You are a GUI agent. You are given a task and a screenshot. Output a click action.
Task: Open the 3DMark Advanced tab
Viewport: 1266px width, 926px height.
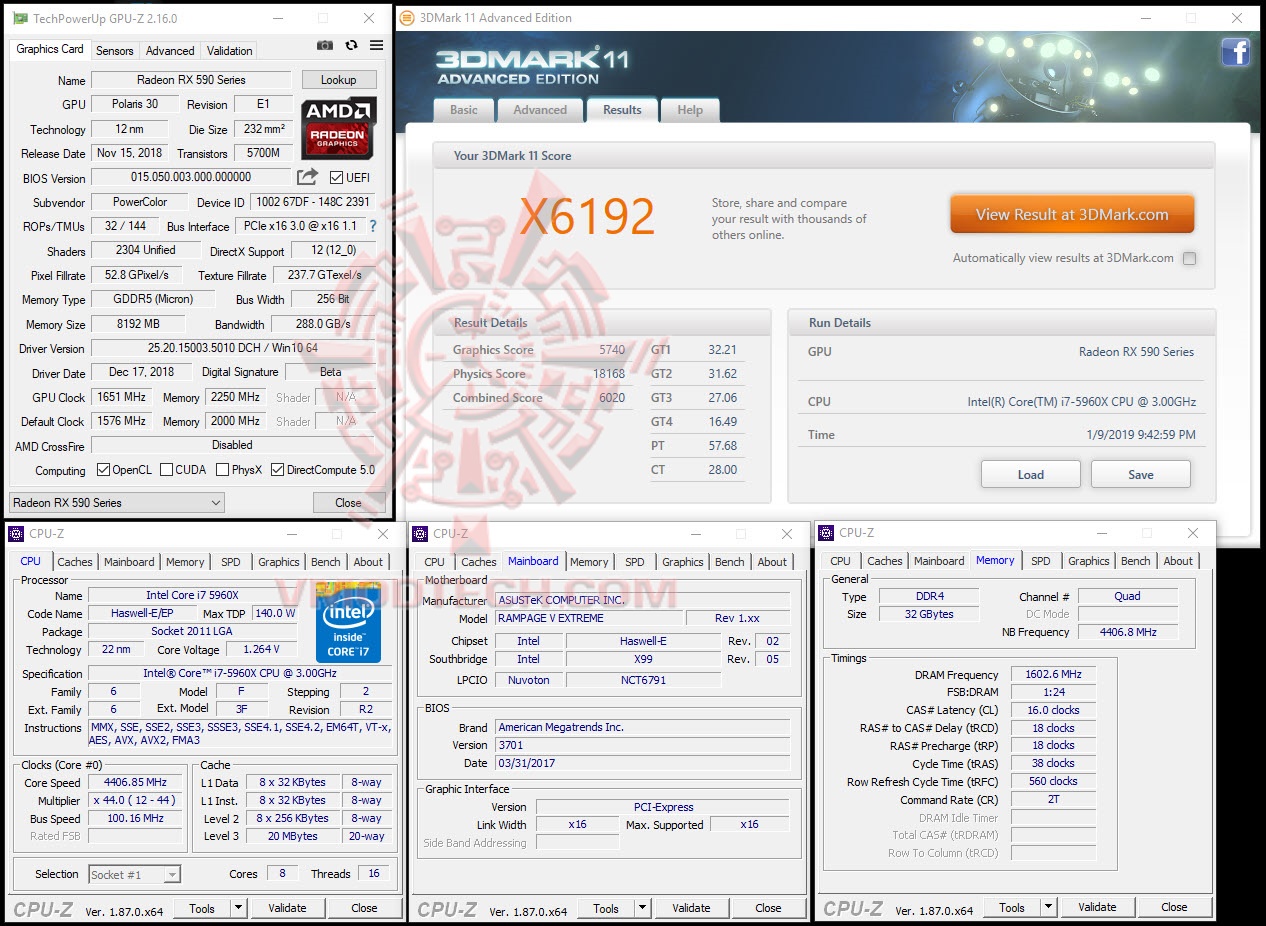coord(540,110)
